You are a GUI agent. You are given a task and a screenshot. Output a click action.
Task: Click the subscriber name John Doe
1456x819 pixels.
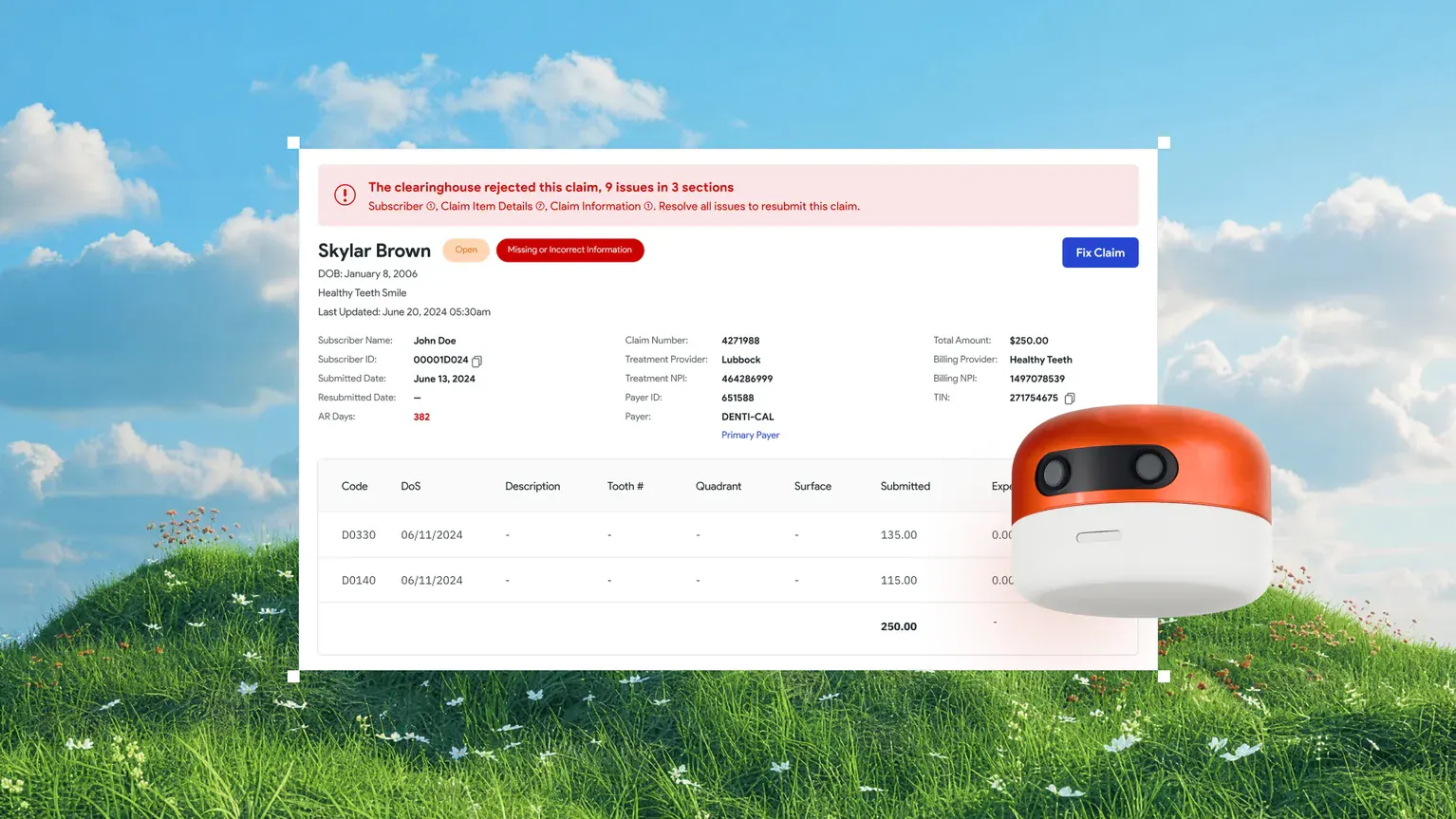pos(435,341)
